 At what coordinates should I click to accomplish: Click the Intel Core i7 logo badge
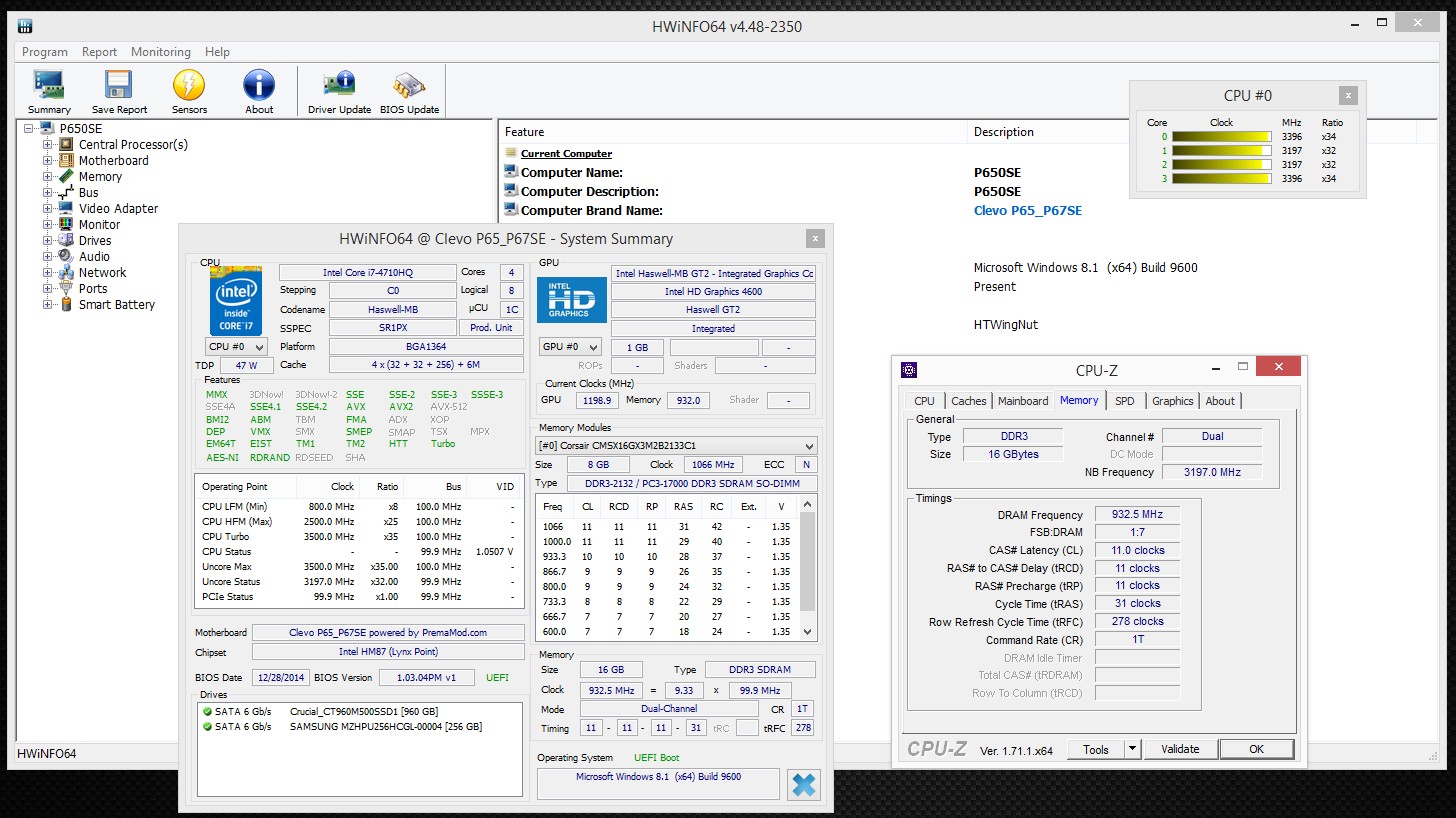click(236, 300)
